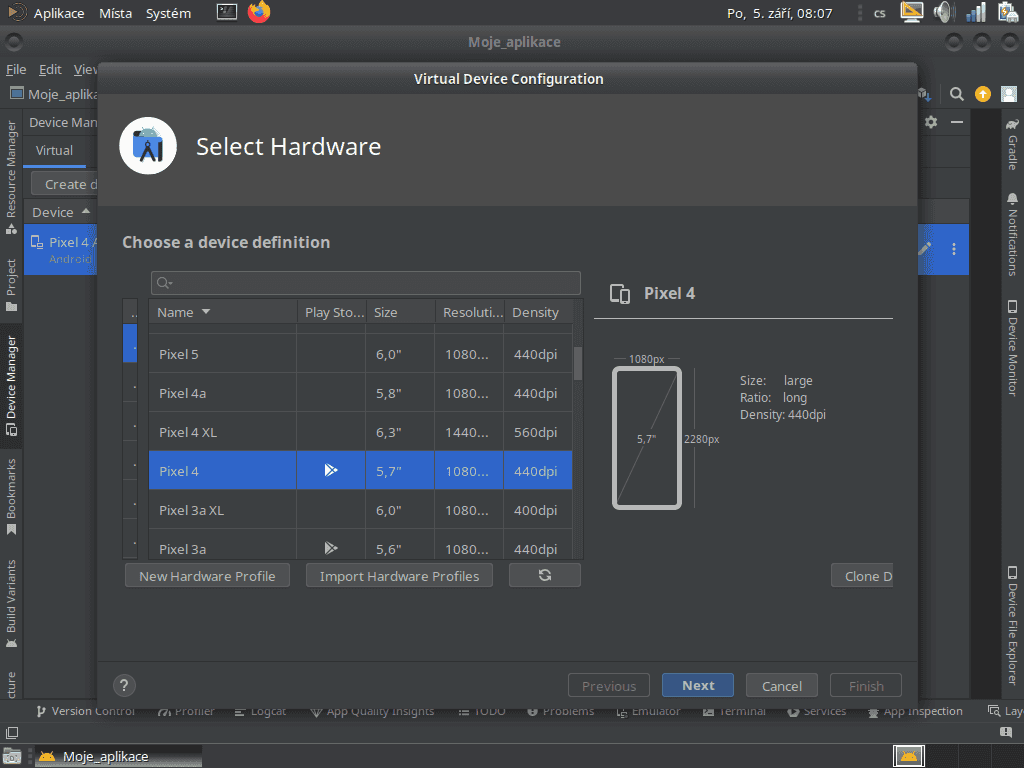Click the help question mark icon

[124, 685]
